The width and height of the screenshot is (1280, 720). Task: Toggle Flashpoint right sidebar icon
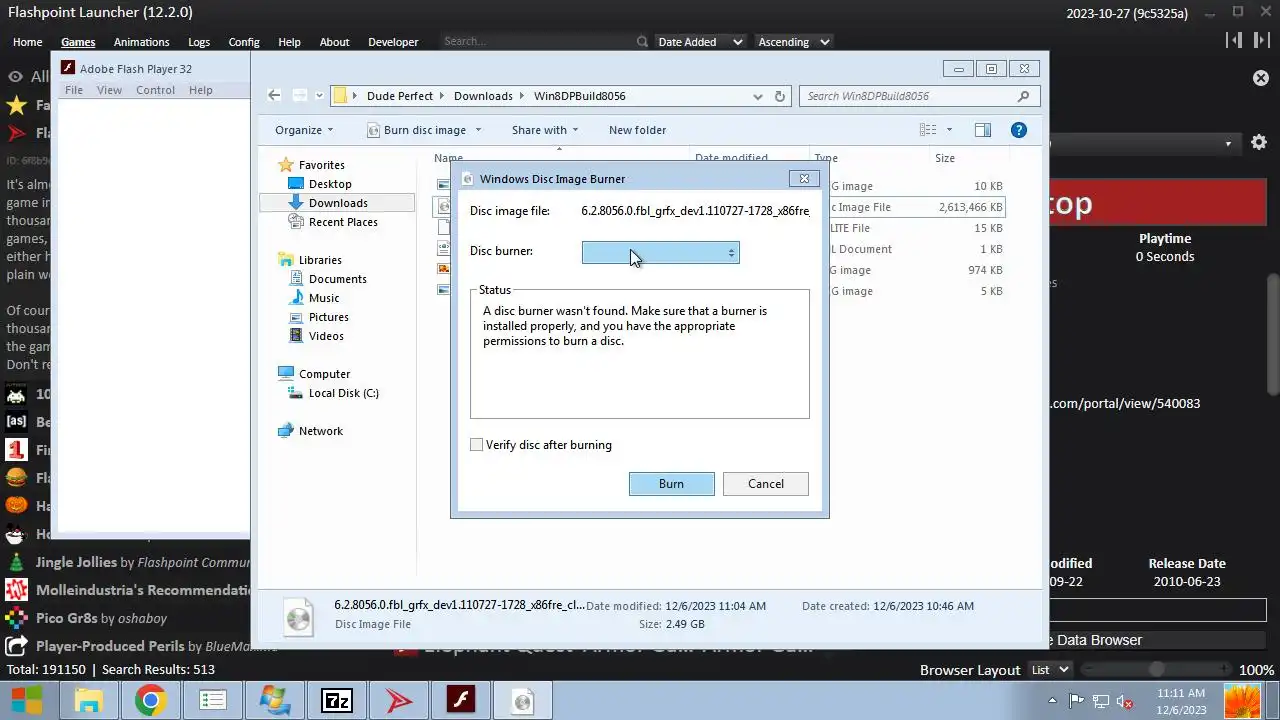tap(1262, 40)
